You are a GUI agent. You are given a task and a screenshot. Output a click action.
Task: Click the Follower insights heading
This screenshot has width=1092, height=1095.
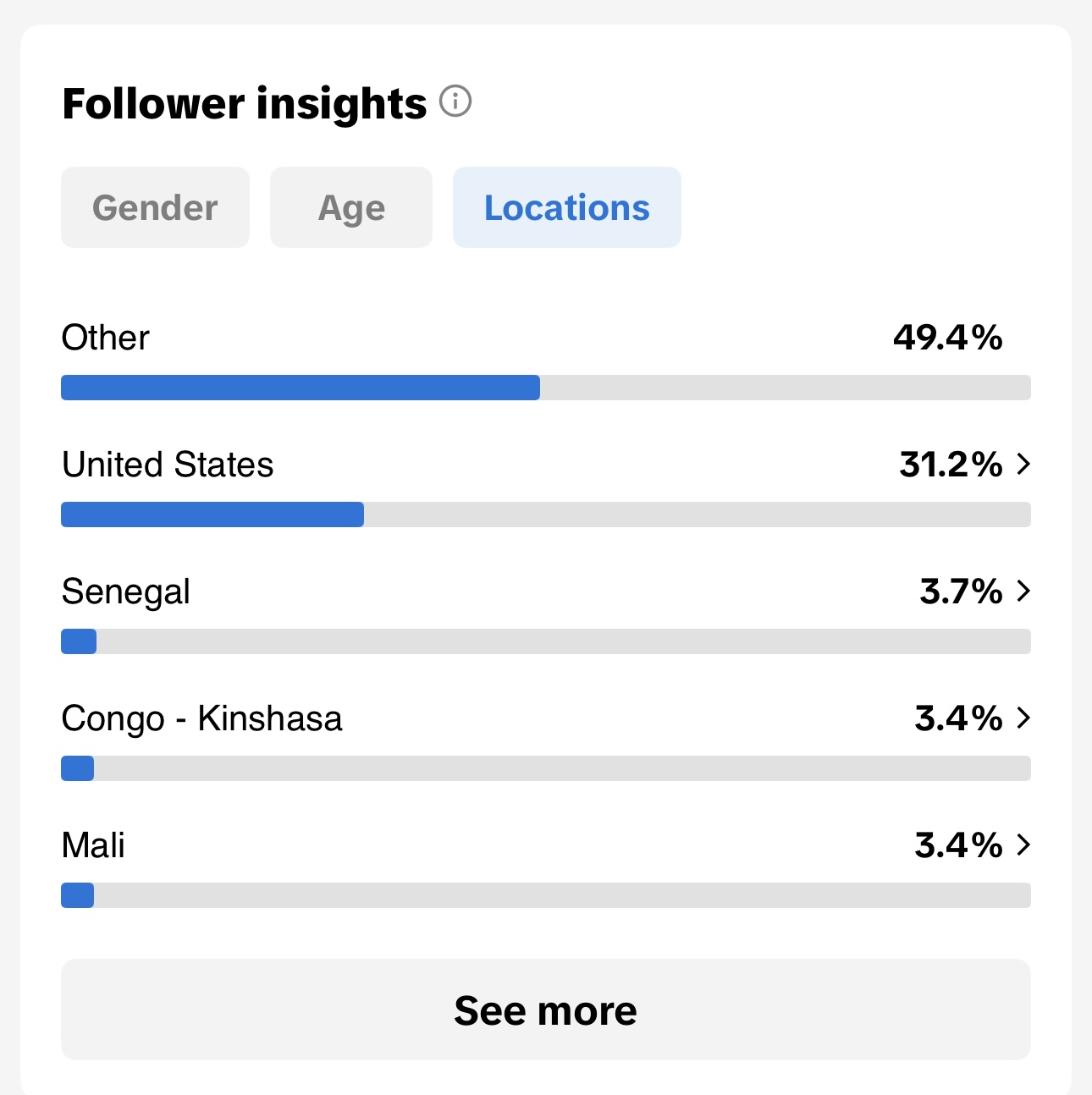point(245,103)
